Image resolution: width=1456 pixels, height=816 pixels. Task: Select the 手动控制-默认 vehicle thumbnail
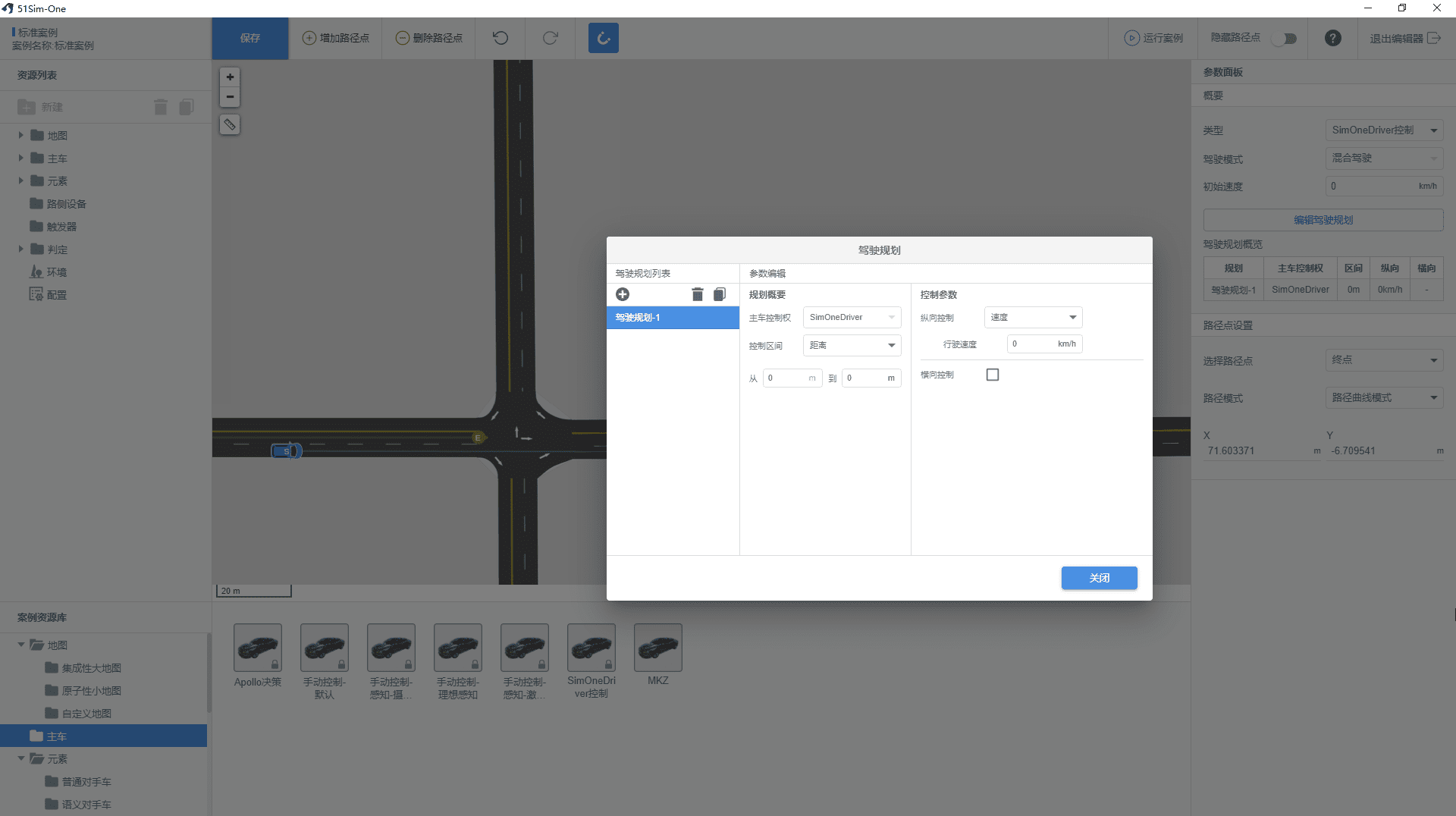click(325, 647)
